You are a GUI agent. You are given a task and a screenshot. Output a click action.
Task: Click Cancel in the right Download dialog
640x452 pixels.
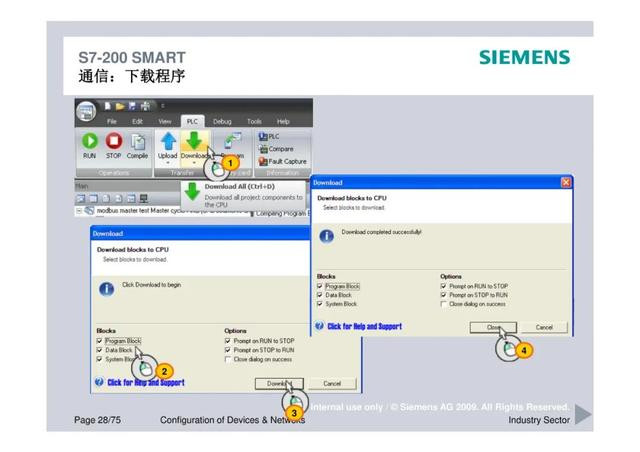coord(544,327)
